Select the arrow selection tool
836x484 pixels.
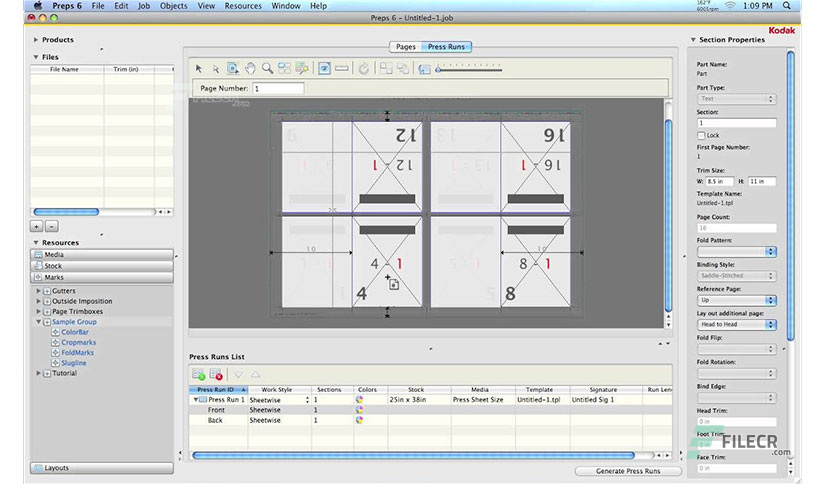[x=199, y=68]
